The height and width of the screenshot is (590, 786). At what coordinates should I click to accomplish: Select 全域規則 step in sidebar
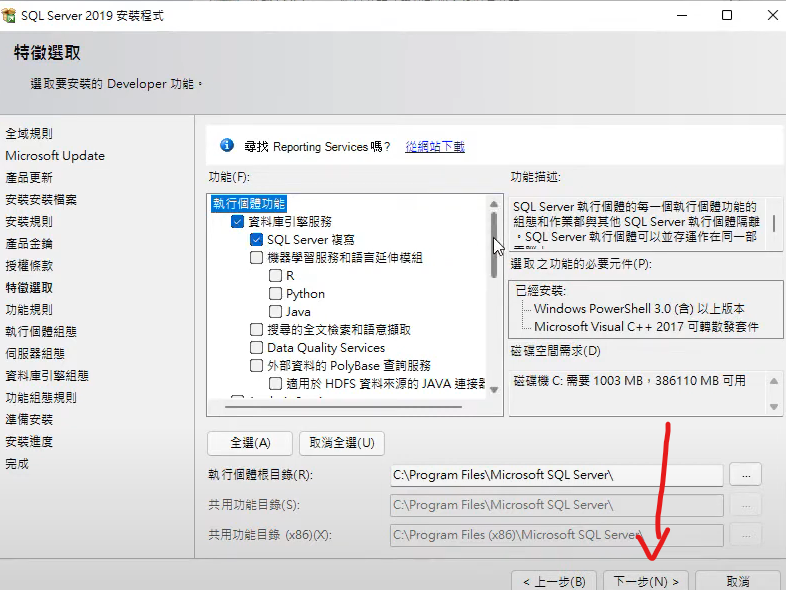29,133
